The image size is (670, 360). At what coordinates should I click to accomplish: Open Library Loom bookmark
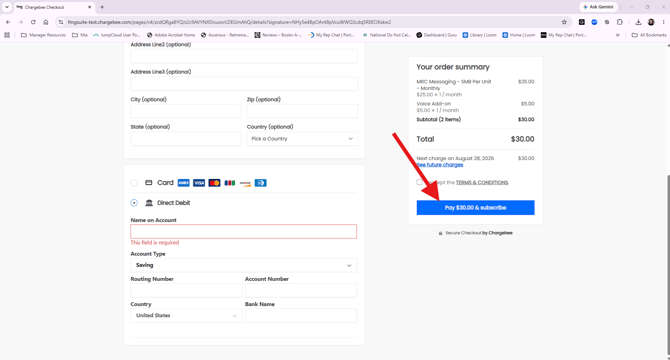tap(479, 35)
